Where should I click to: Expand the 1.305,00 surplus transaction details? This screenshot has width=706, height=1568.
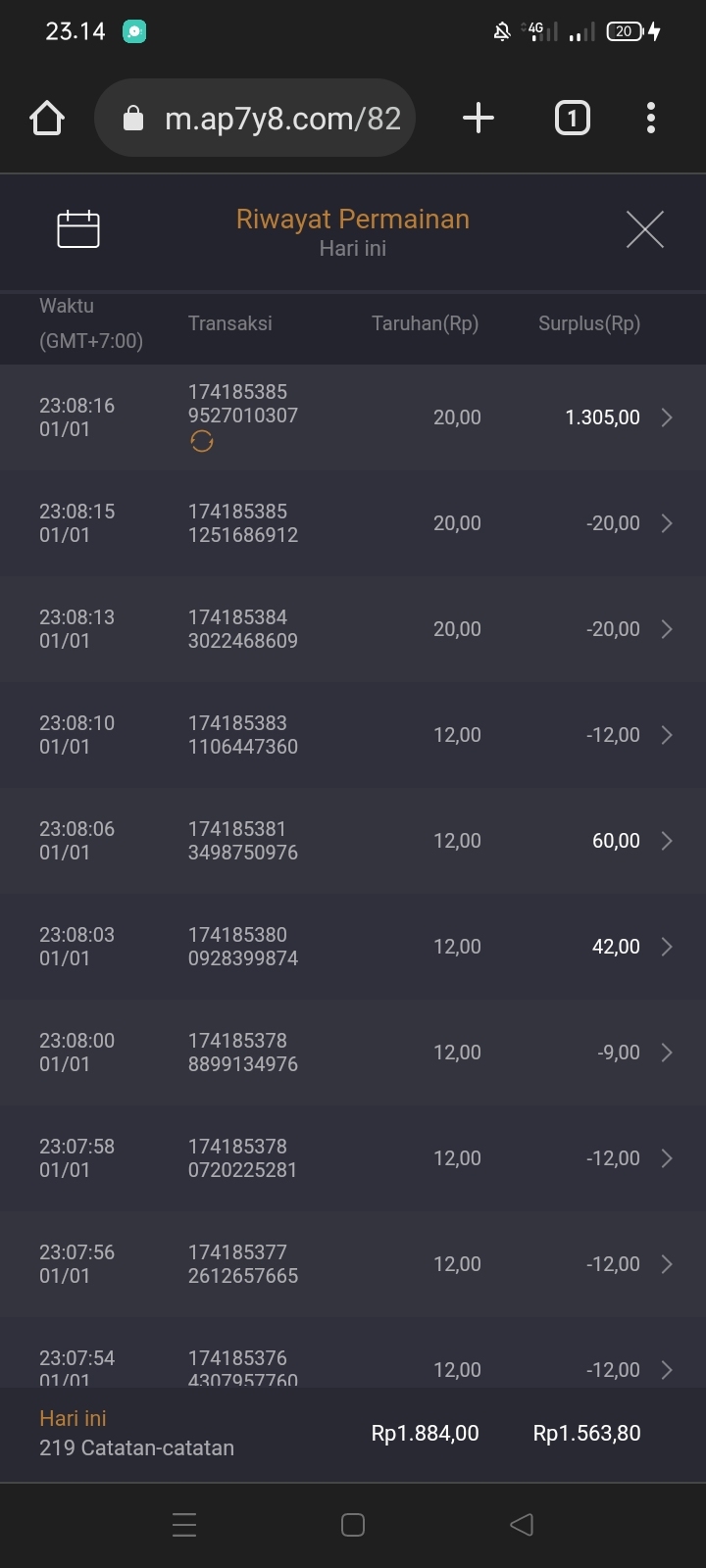(667, 417)
